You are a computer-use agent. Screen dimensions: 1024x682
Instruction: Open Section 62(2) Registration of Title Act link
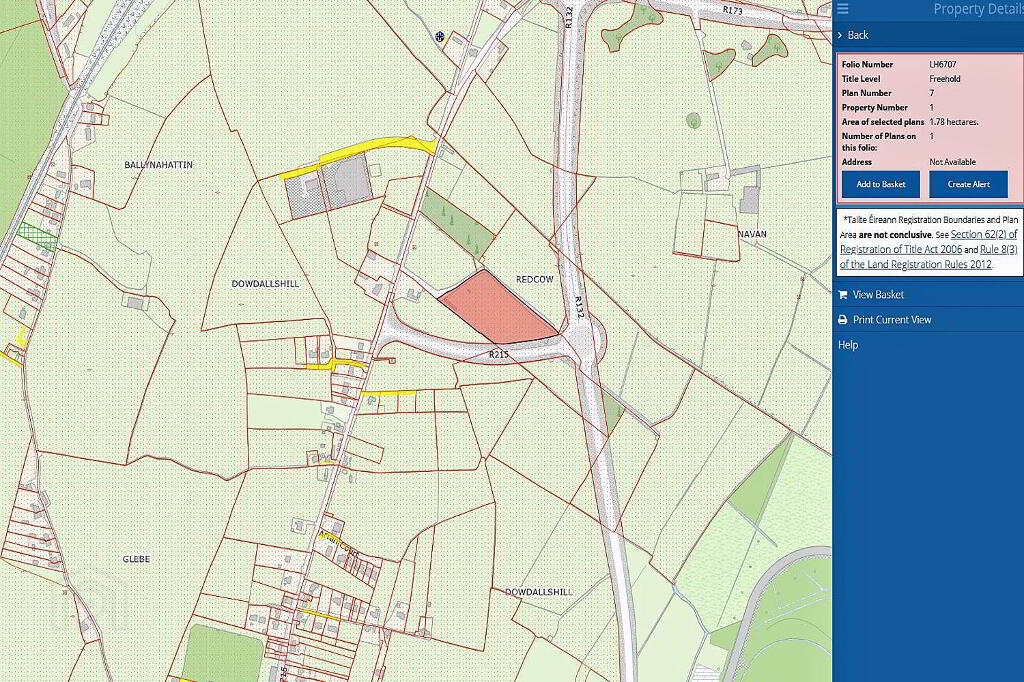point(929,242)
